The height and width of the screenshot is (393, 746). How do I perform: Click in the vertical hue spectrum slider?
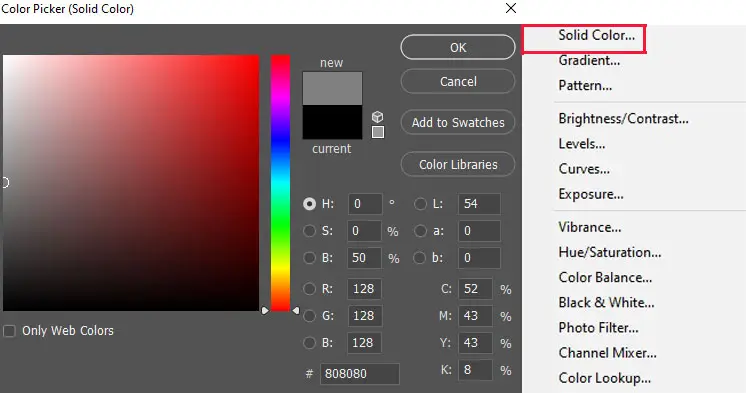280,183
